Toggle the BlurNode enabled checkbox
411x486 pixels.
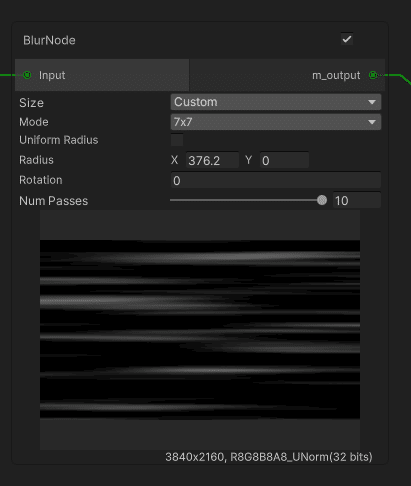click(347, 39)
